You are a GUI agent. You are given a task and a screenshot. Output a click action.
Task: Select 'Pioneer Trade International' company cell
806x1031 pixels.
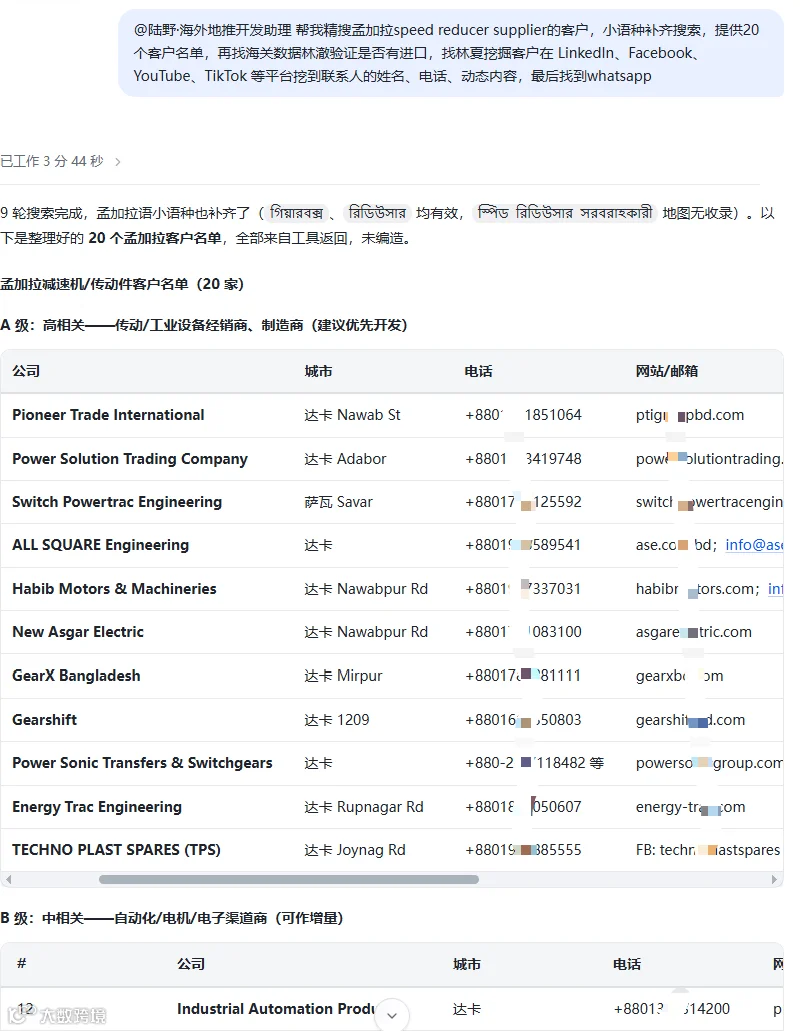click(108, 415)
